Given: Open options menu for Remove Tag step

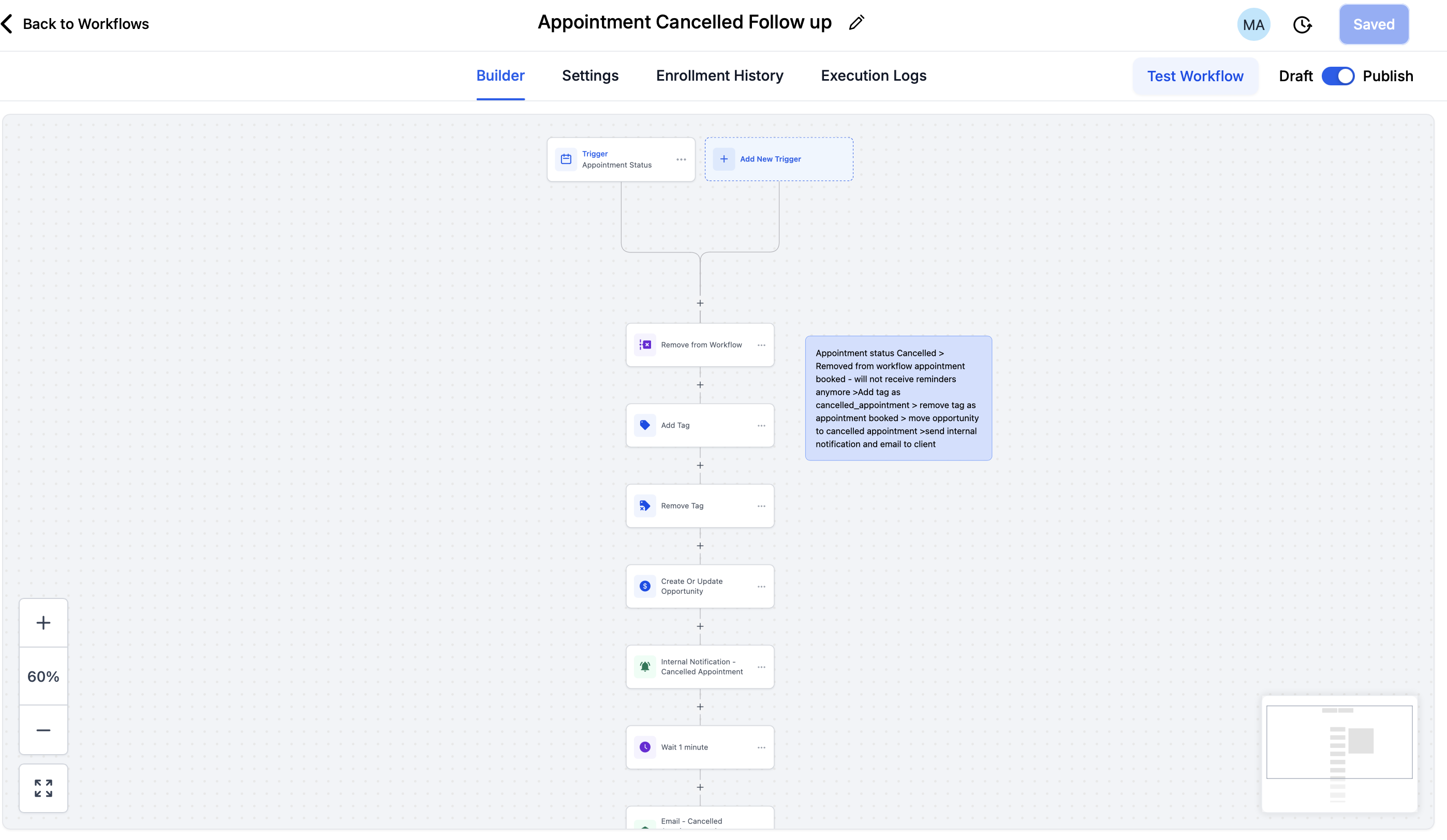Looking at the screenshot, I should (x=761, y=505).
